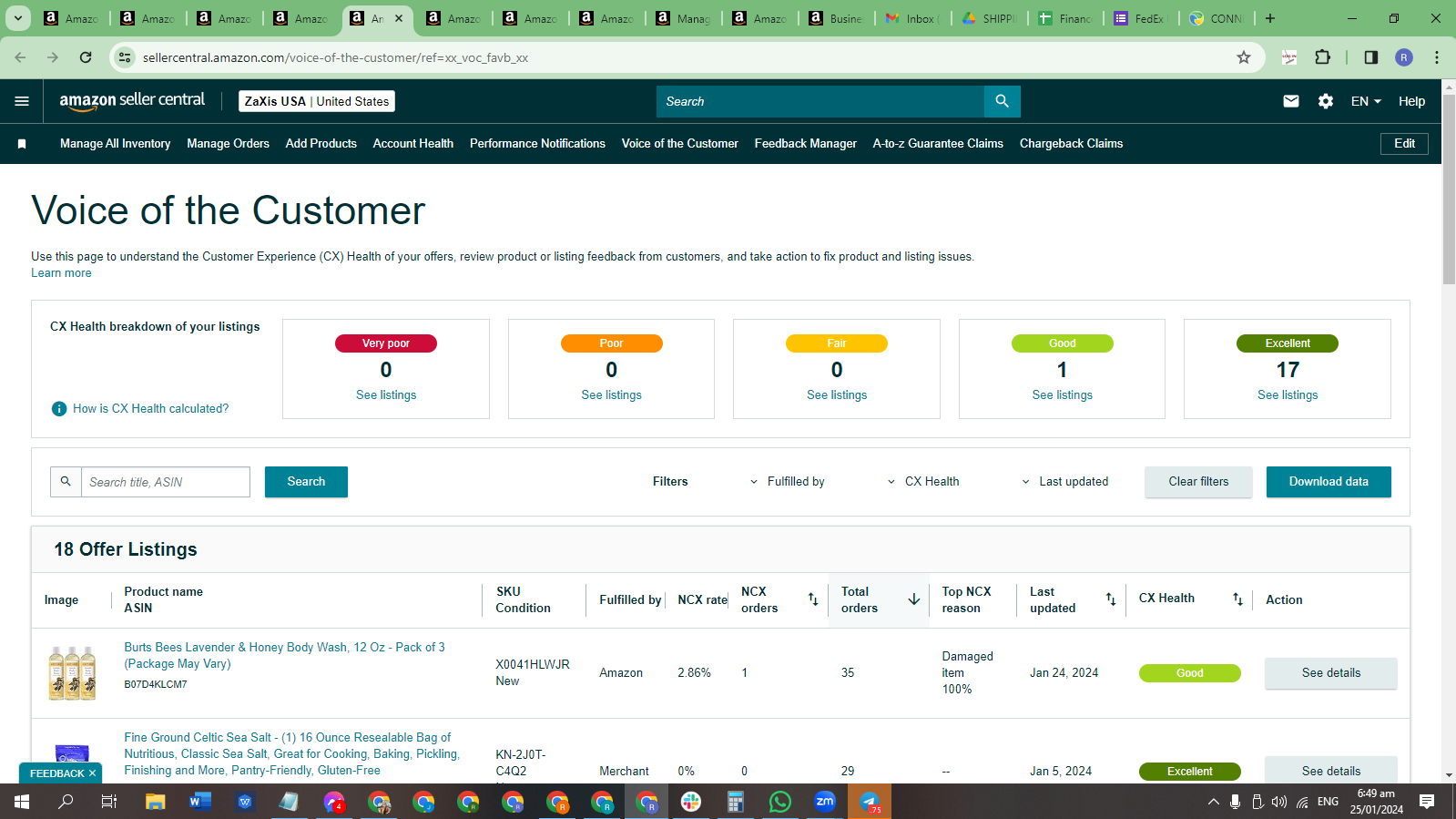The width and height of the screenshot is (1456, 819).
Task: Click the bookmark icon beside Manage All Inventory
Action: coord(22,144)
